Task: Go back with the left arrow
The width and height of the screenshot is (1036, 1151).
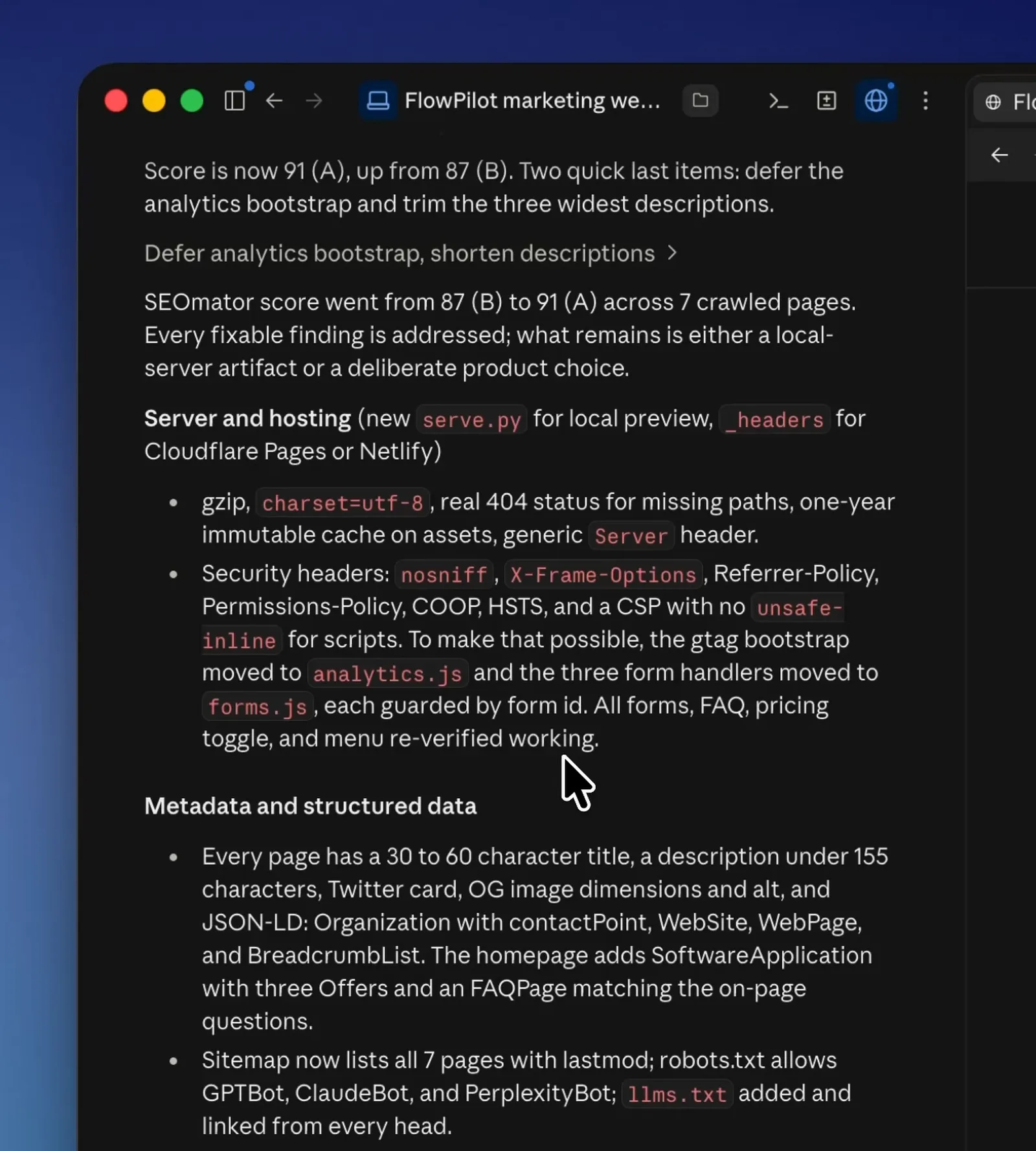Action: tap(275, 100)
